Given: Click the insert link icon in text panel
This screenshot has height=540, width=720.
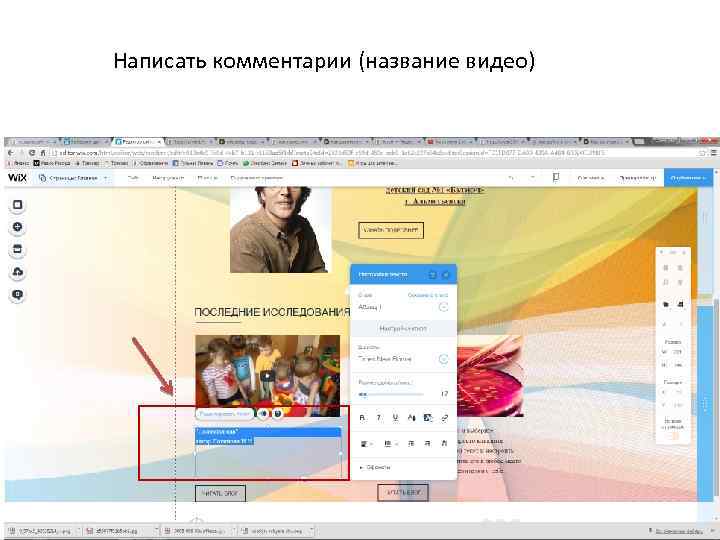Looking at the screenshot, I should click(x=444, y=418).
